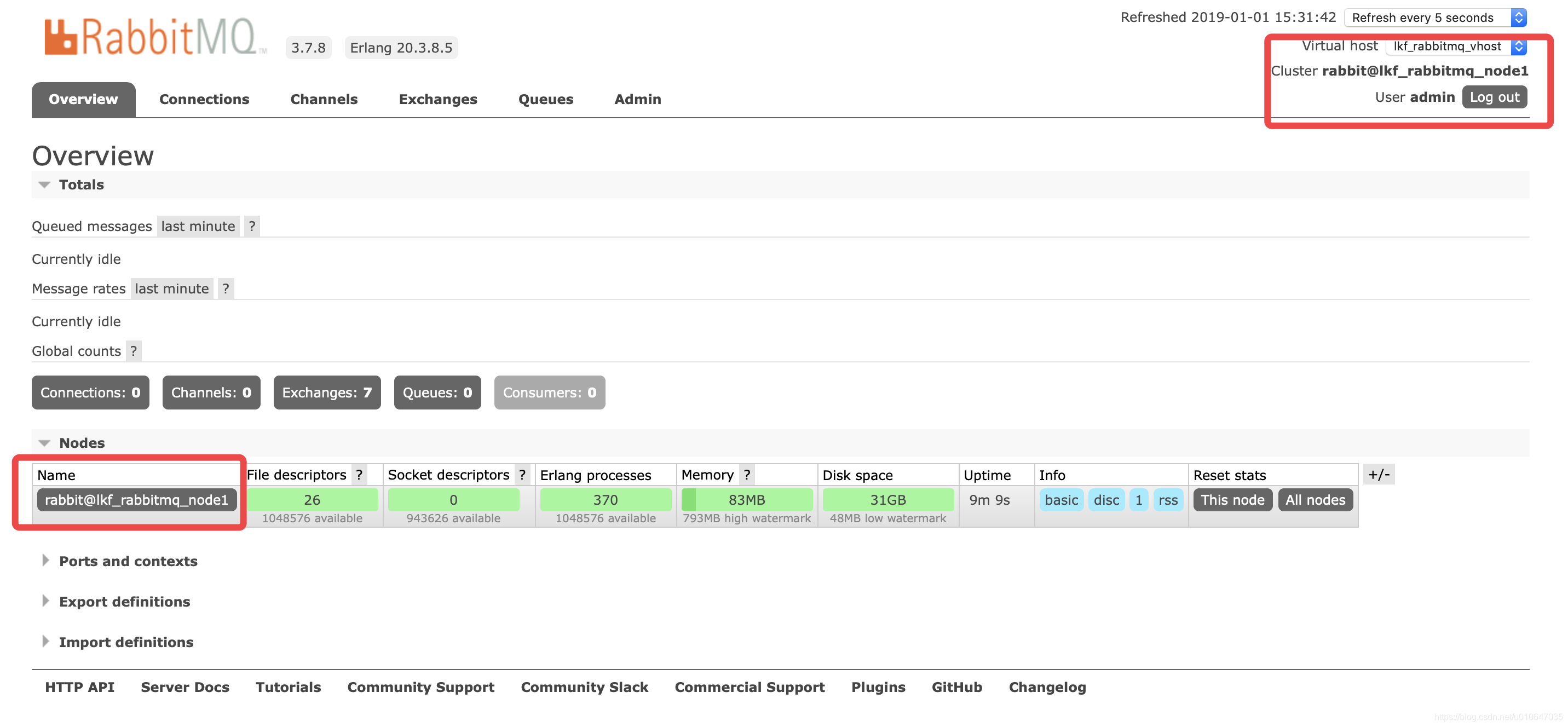
Task: Switch to the Overview tab
Action: tap(83, 99)
